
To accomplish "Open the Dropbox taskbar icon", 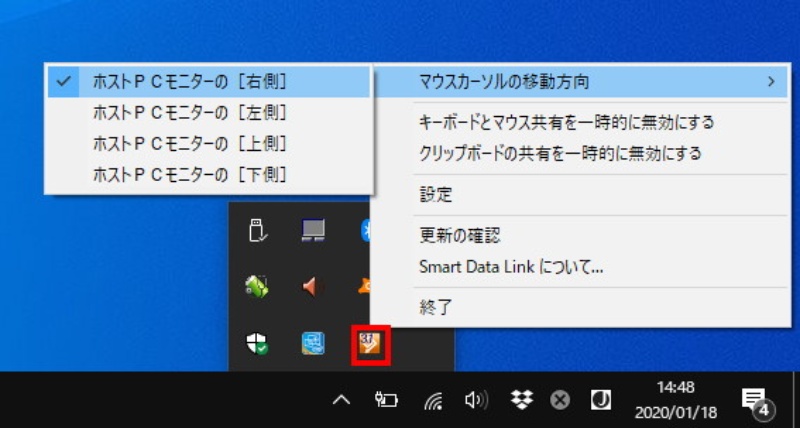I will pos(522,400).
